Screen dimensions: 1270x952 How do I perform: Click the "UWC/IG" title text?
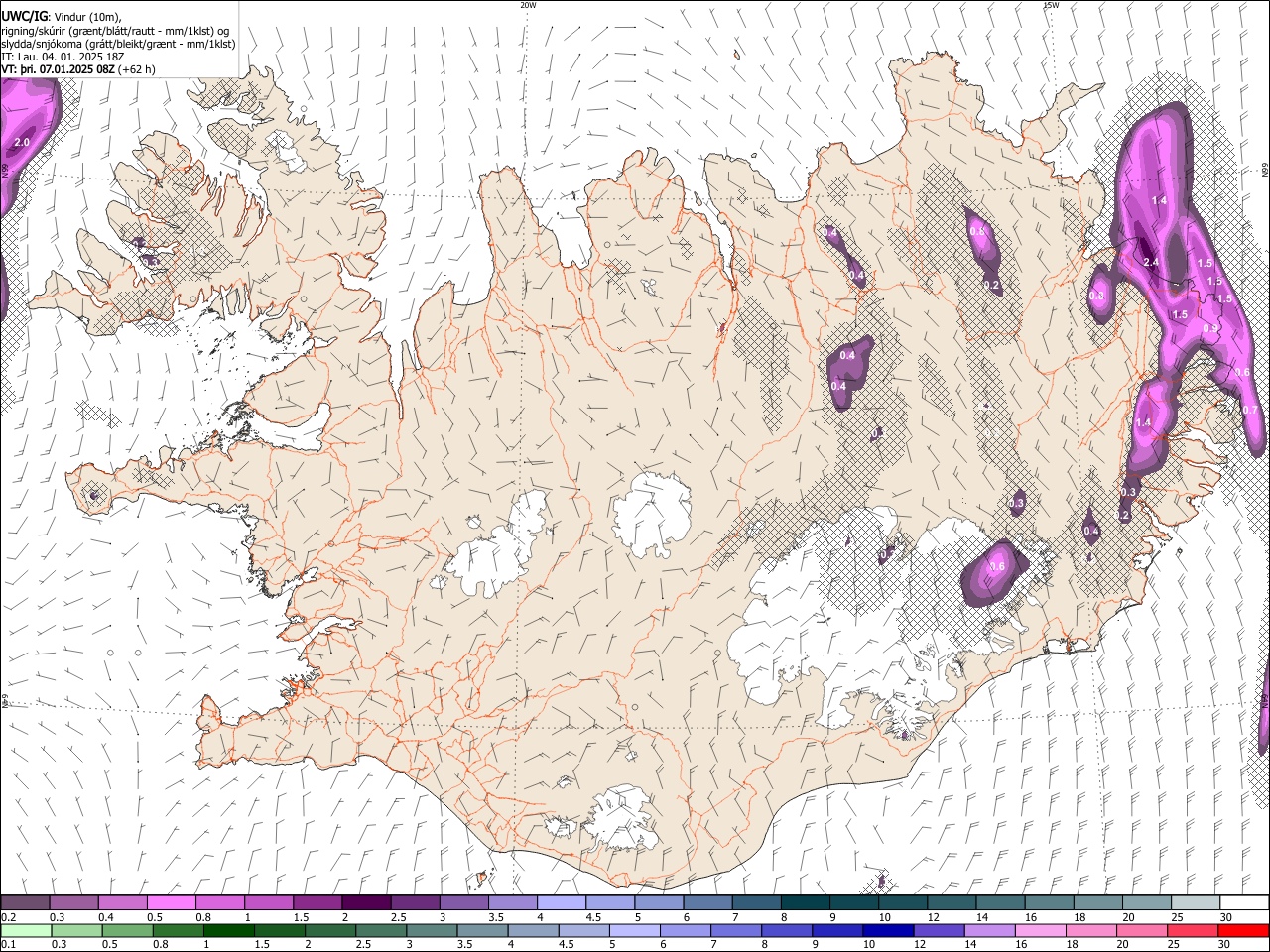tap(24, 17)
